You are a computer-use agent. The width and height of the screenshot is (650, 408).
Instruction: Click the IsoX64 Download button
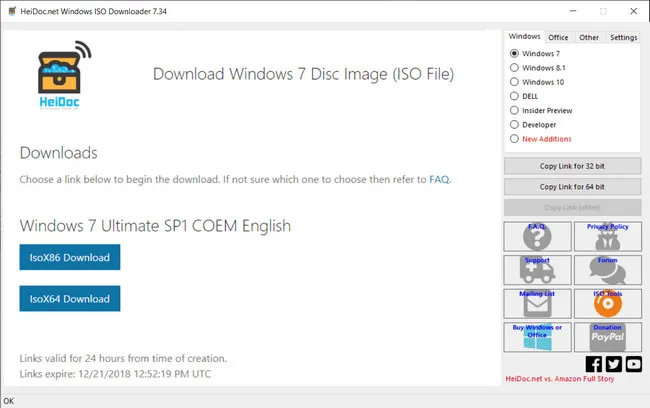click(x=70, y=299)
